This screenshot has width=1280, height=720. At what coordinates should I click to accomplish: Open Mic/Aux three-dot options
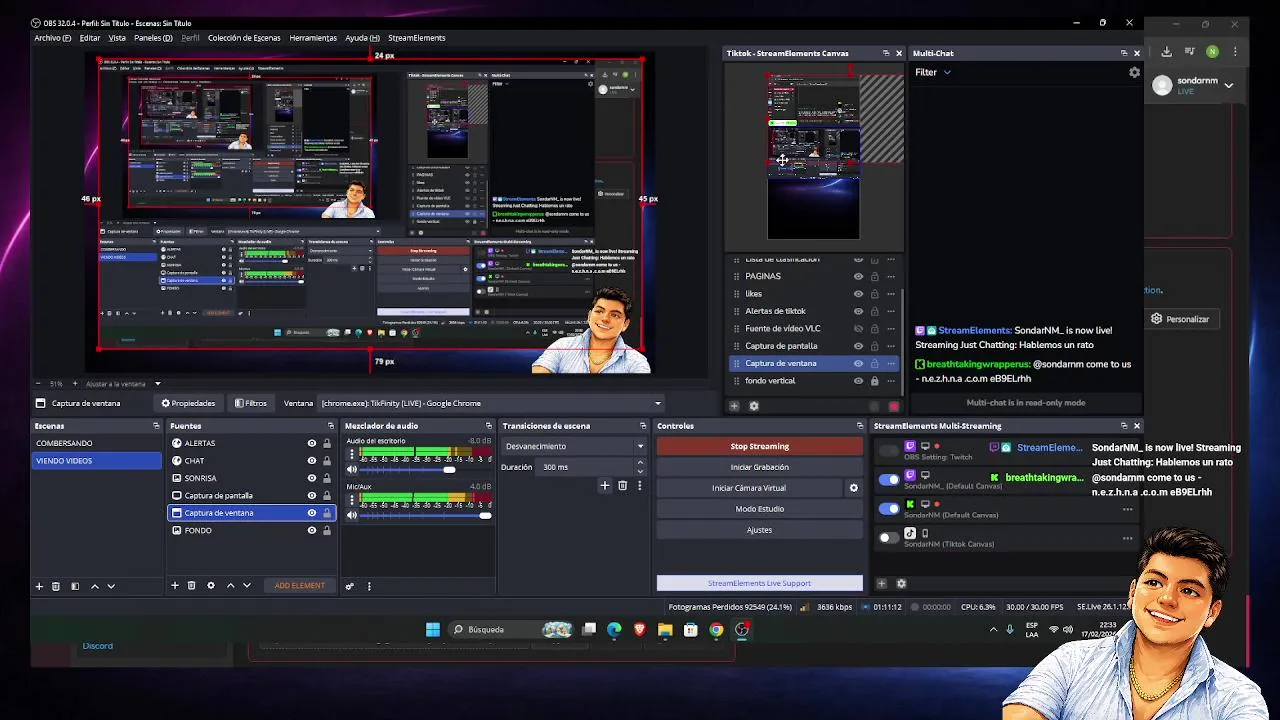(x=351, y=499)
